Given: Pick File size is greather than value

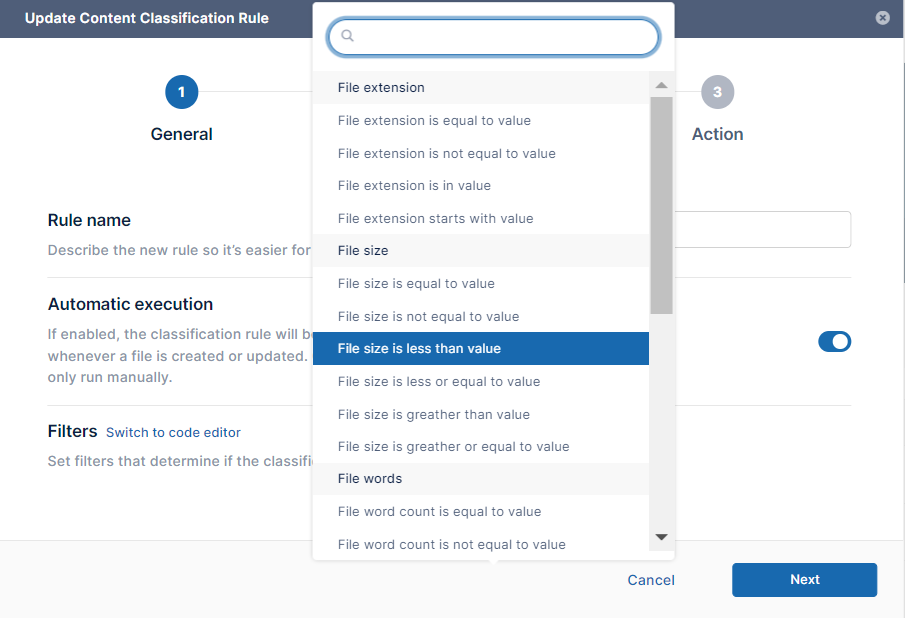Looking at the screenshot, I should tap(433, 415).
